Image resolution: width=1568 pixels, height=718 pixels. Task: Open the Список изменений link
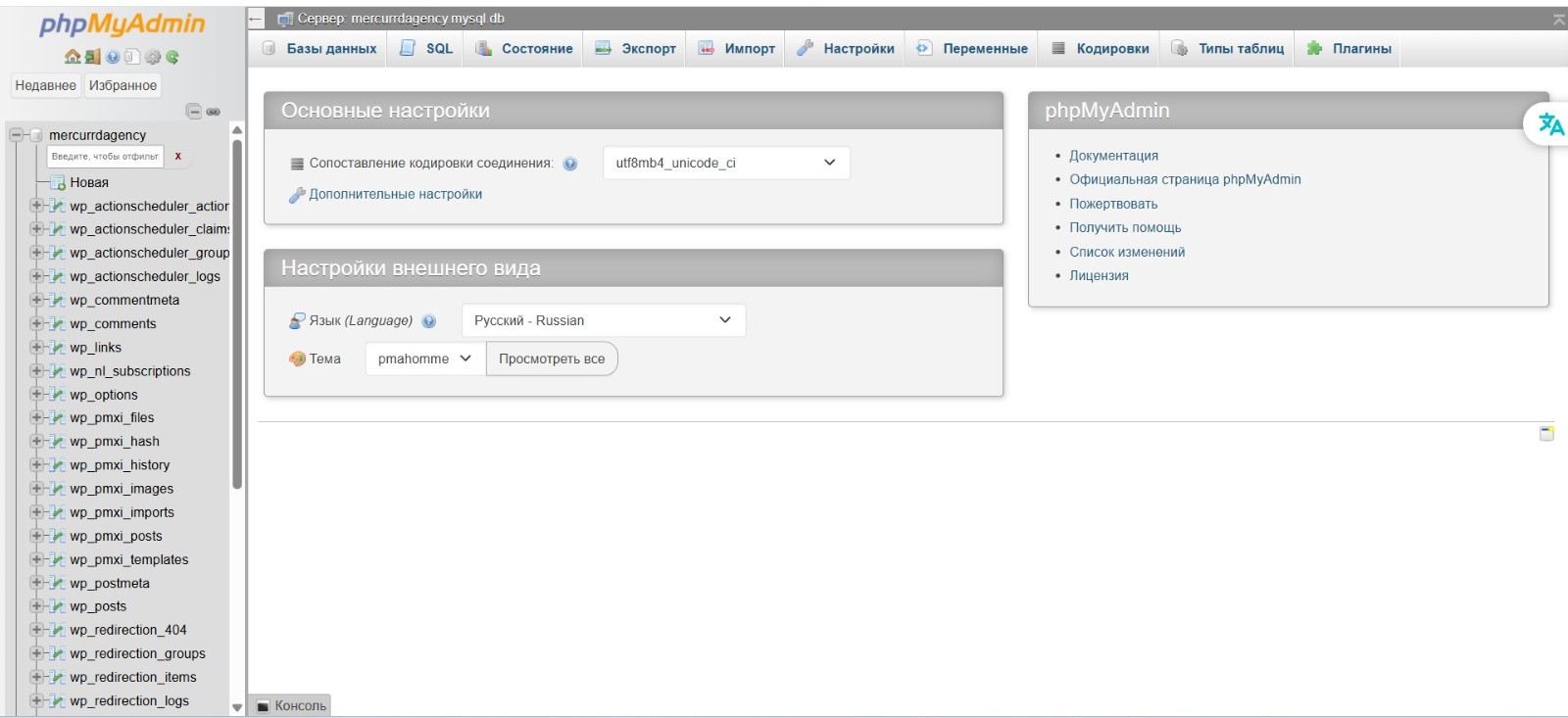(x=1127, y=252)
